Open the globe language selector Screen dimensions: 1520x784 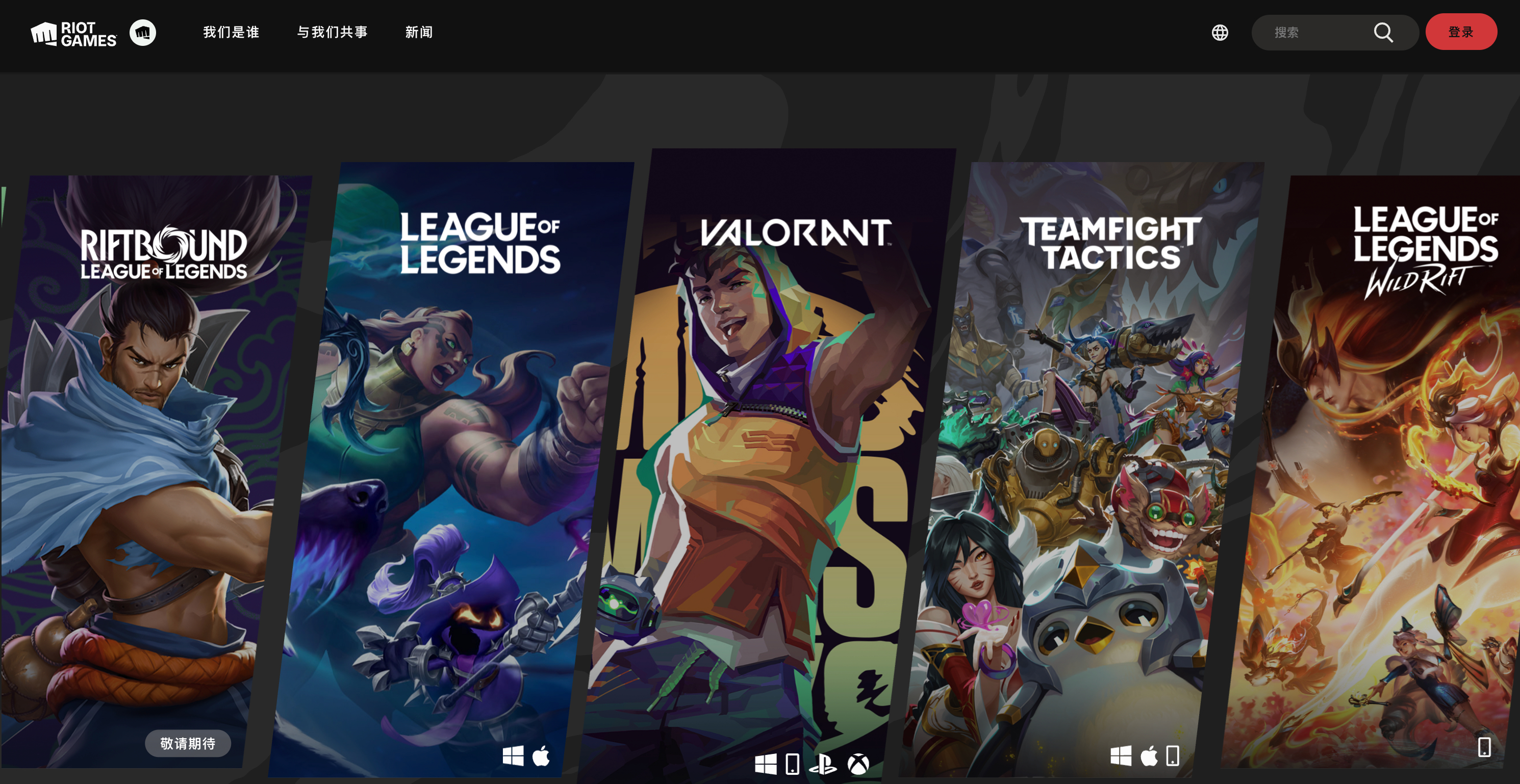pyautogui.click(x=1220, y=33)
